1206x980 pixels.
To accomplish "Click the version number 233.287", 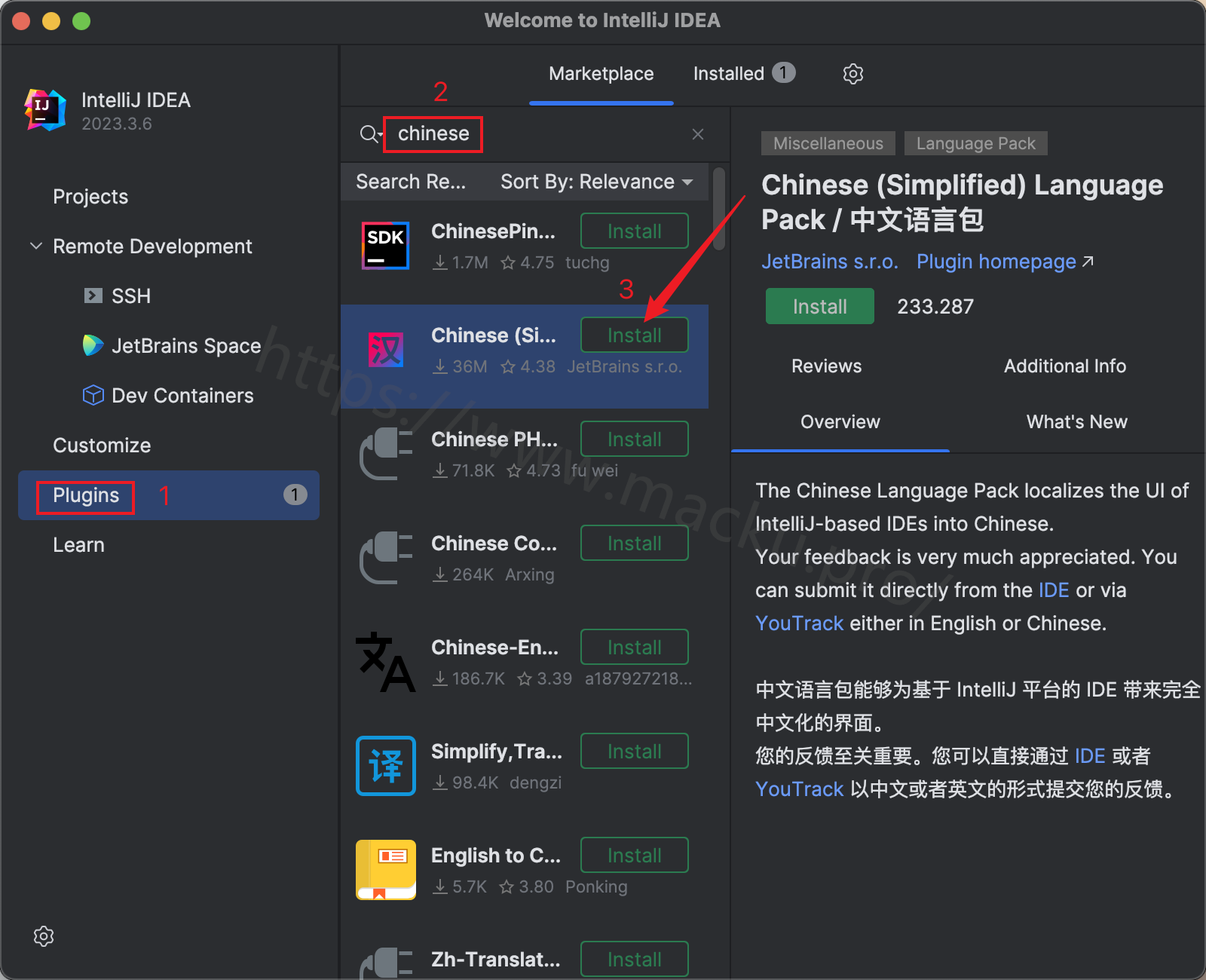I will coord(935,307).
